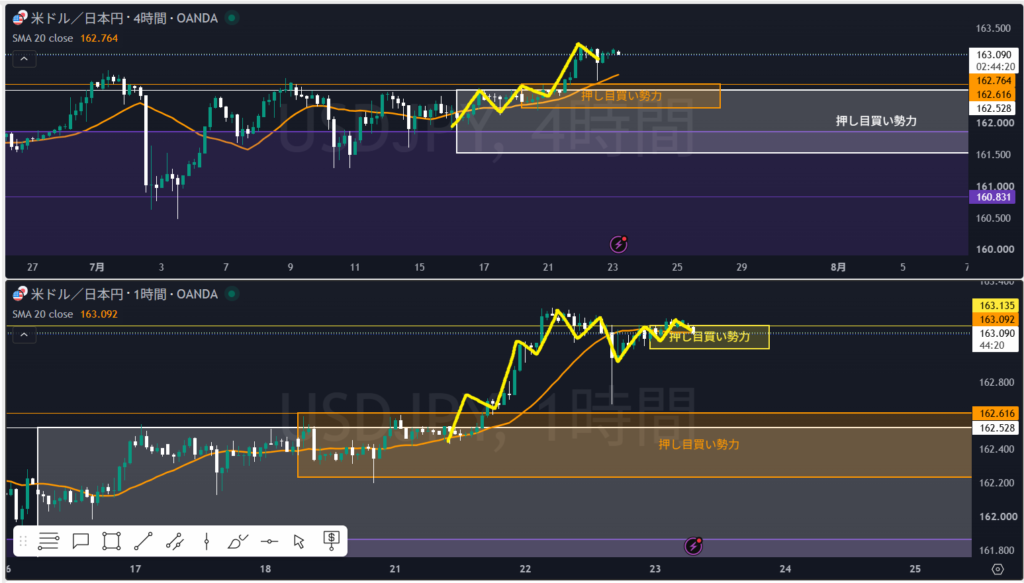Click USD/JPY flag icon on 4-hour chart

pyautogui.click(x=20, y=18)
